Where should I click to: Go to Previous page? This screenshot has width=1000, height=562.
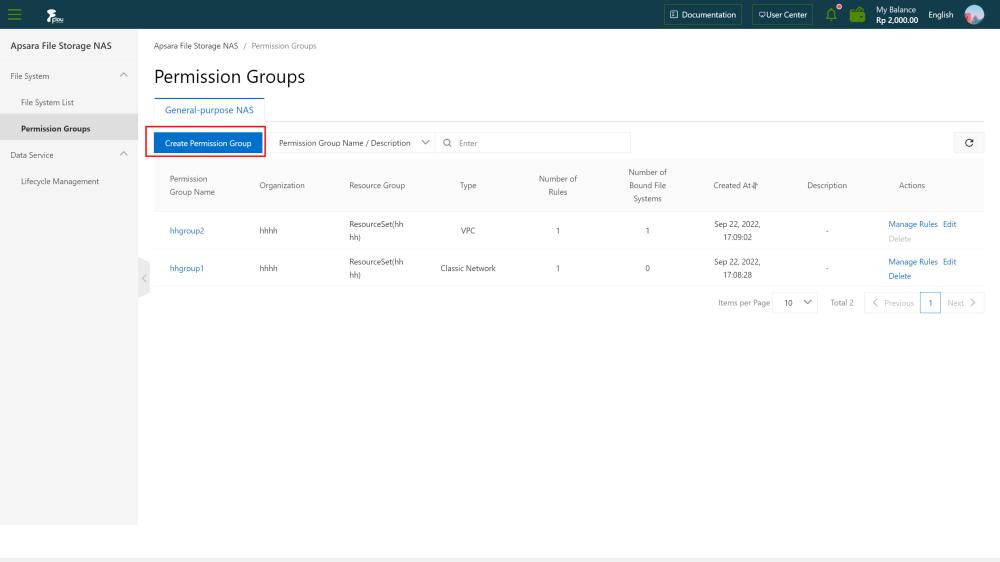pyautogui.click(x=892, y=302)
